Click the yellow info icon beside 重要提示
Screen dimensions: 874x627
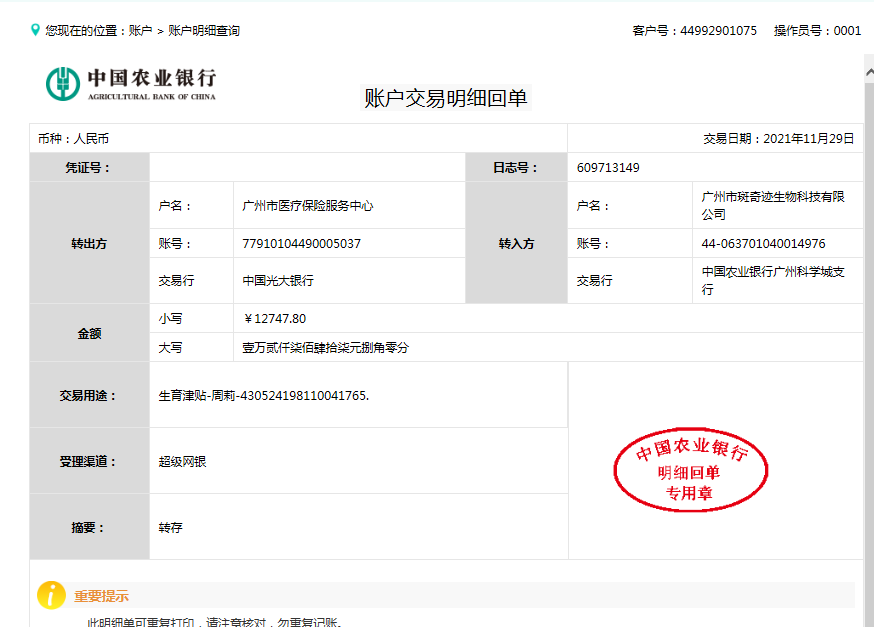51,595
